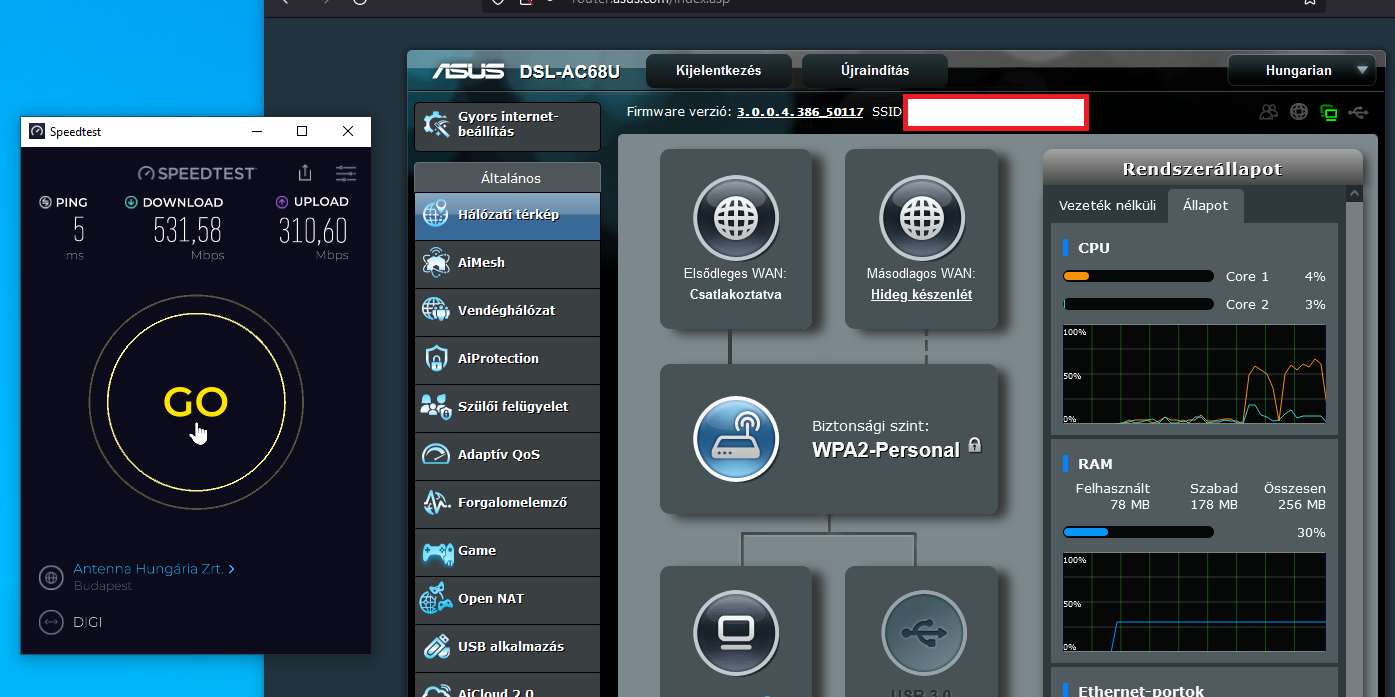The width and height of the screenshot is (1395, 697).
Task: Click the Speedtest logo text
Action: 197,174
